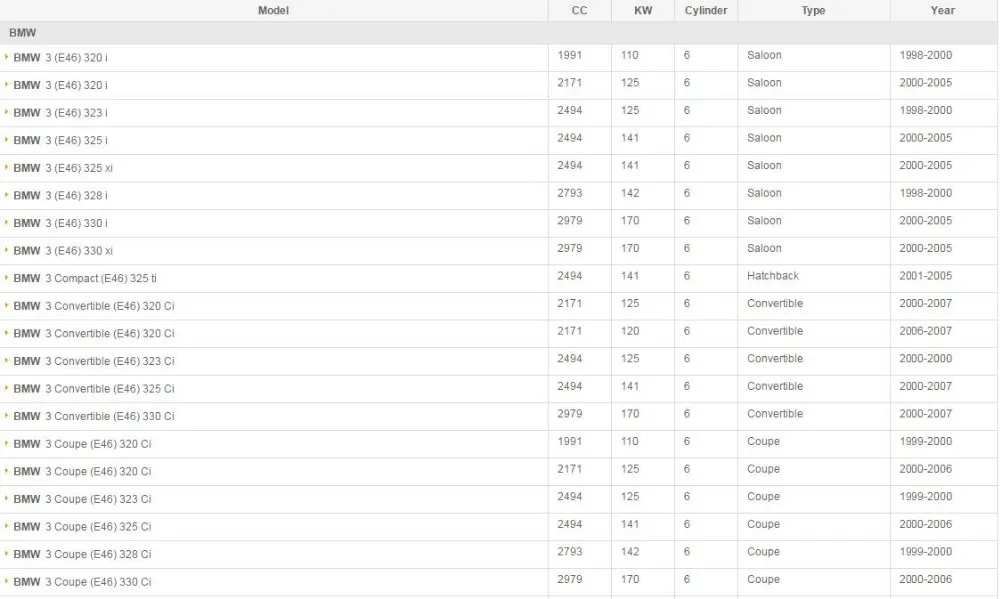Click arrow icon beside BMW 3 (E46) 328 i

tap(6, 195)
